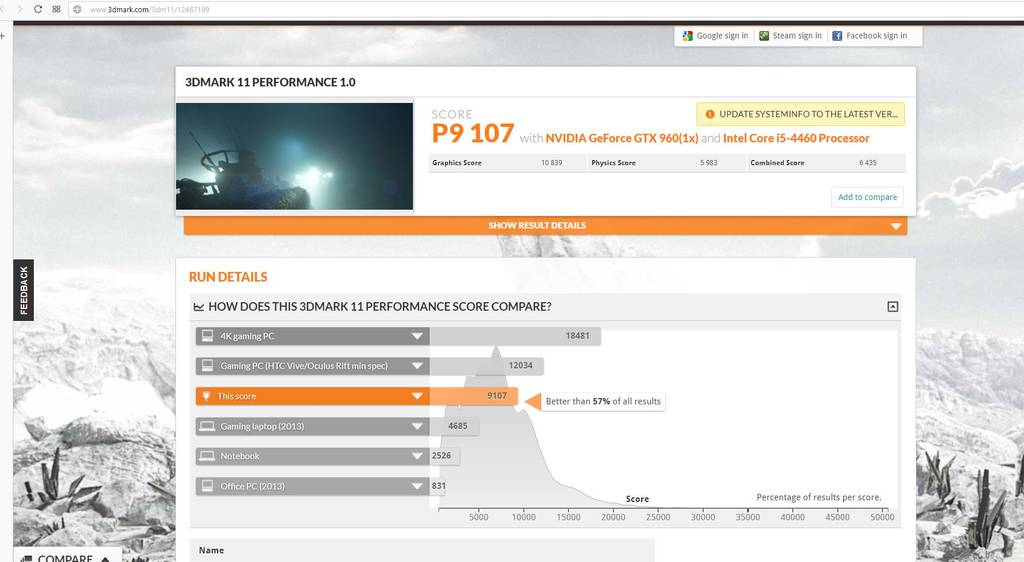Screen dimensions: 1024x562
Task: Click the Google logo icon
Action: pyautogui.click(x=687, y=36)
